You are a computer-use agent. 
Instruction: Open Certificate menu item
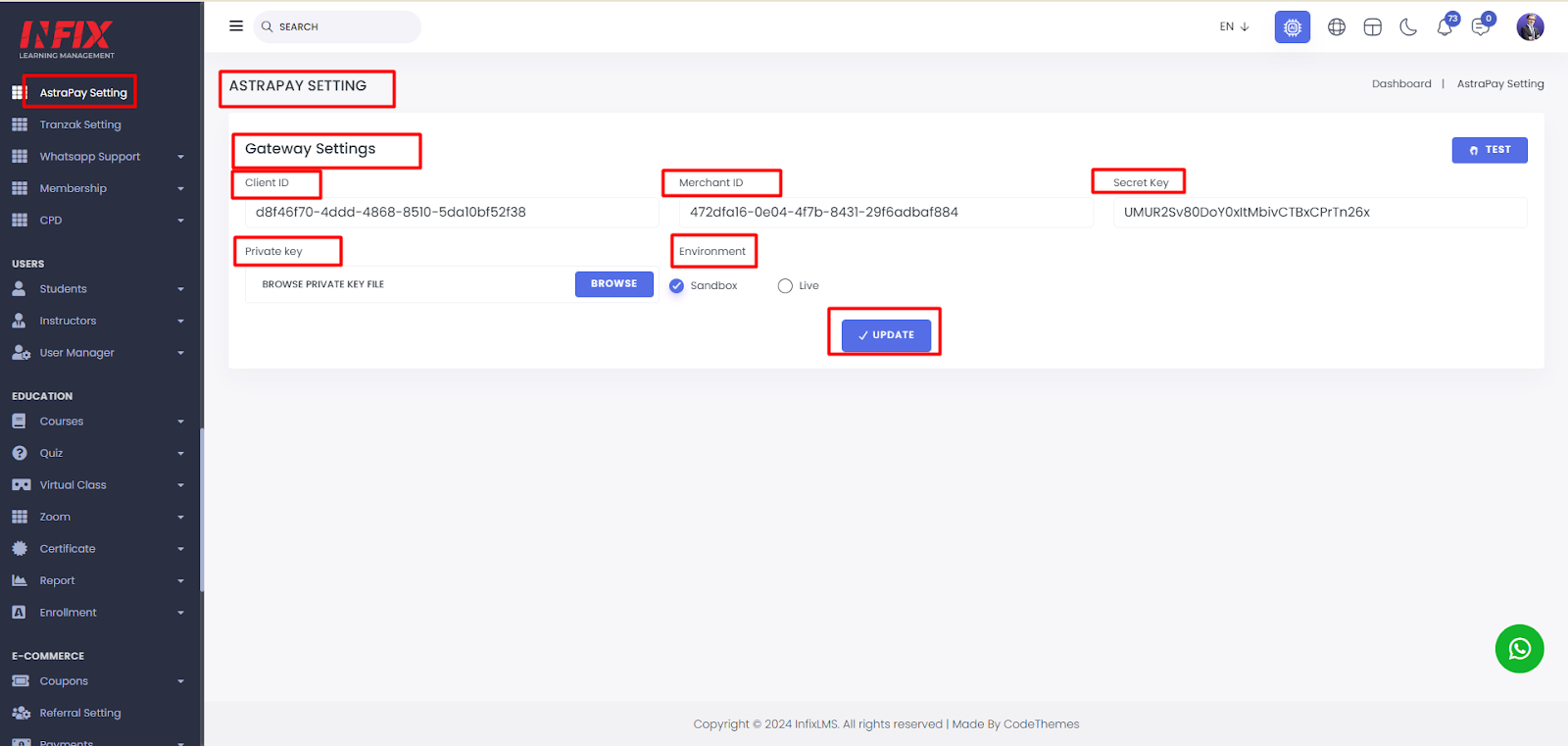[68, 549]
